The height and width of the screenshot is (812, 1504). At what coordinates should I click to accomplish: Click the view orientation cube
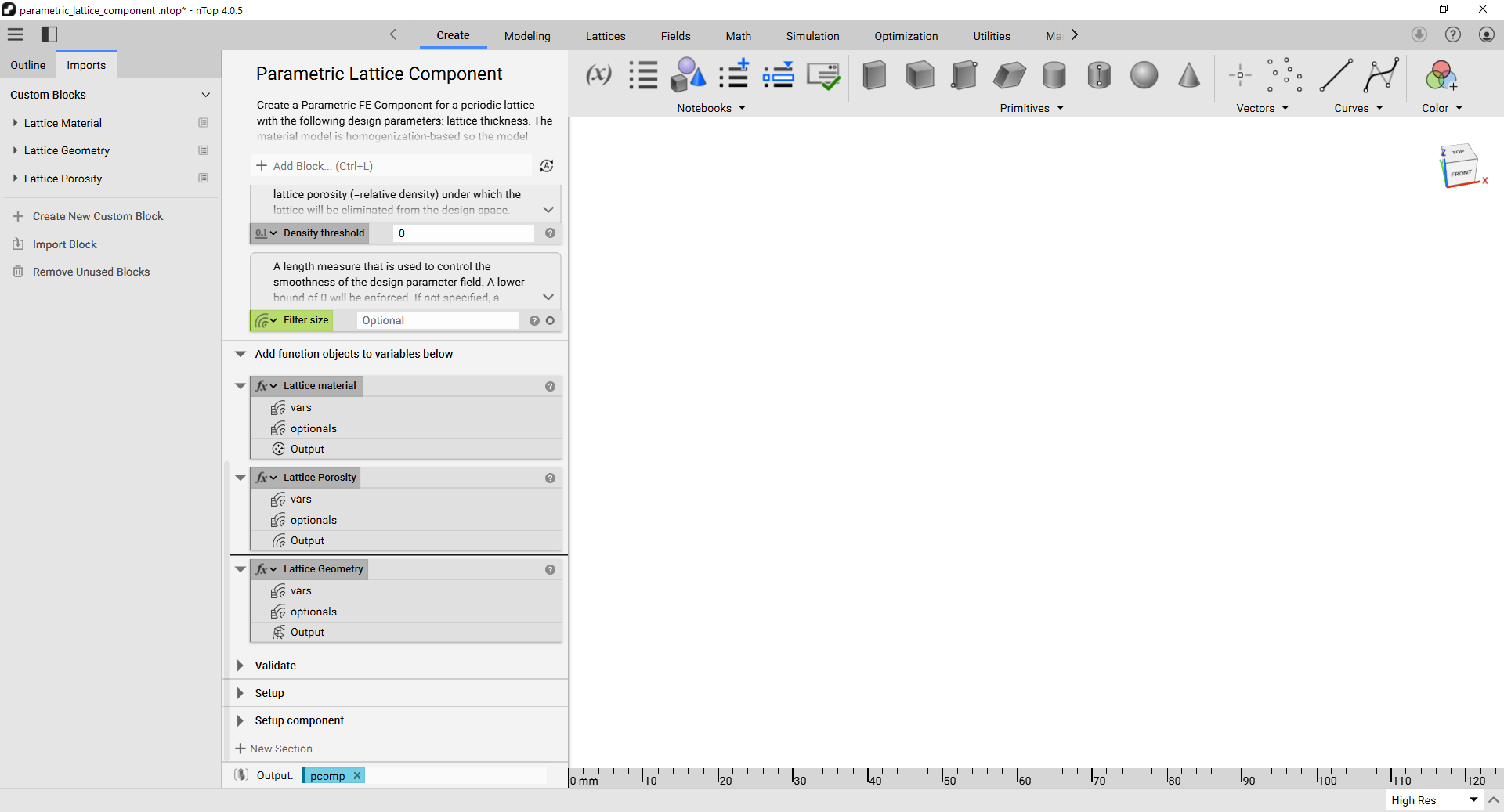(1459, 165)
